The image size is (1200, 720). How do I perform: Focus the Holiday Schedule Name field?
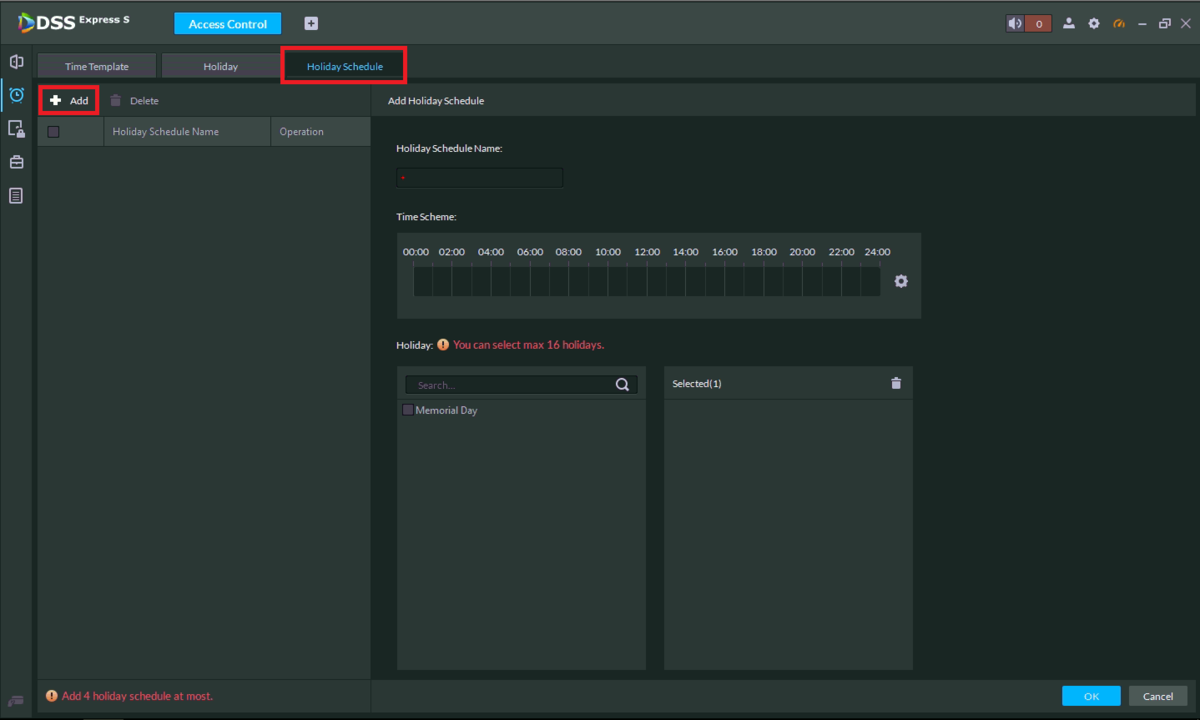click(x=480, y=178)
